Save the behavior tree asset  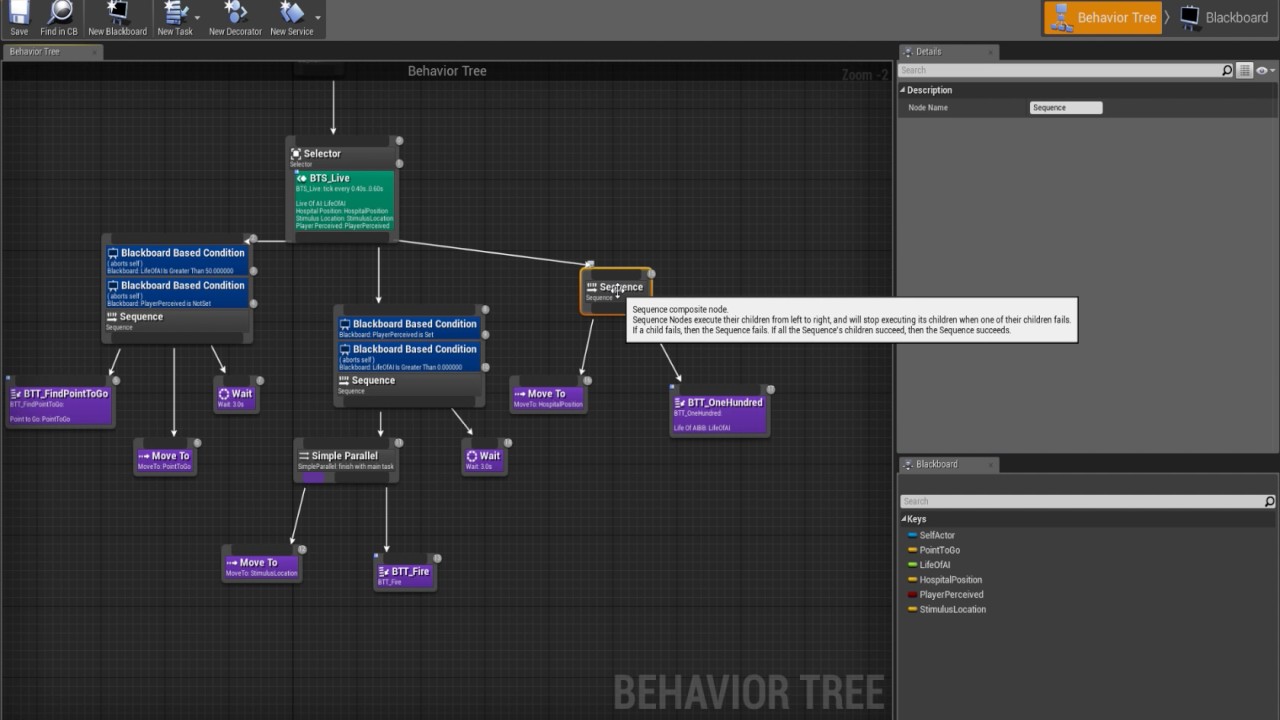19,19
